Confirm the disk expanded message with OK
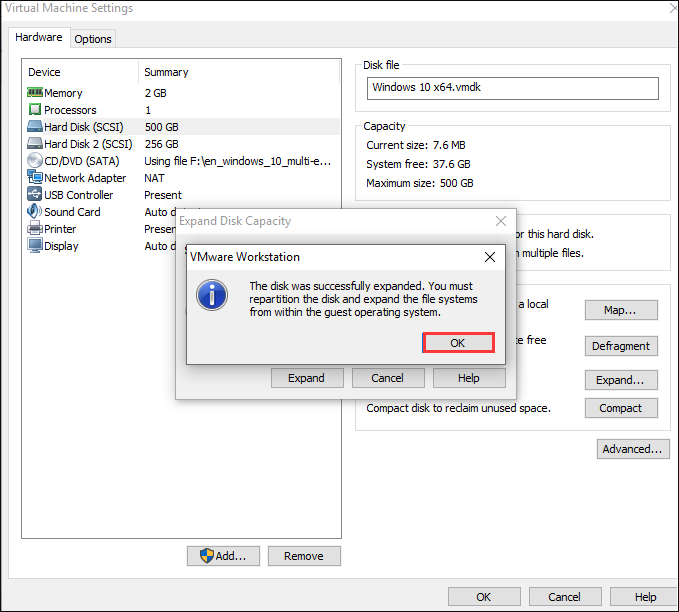 458,343
